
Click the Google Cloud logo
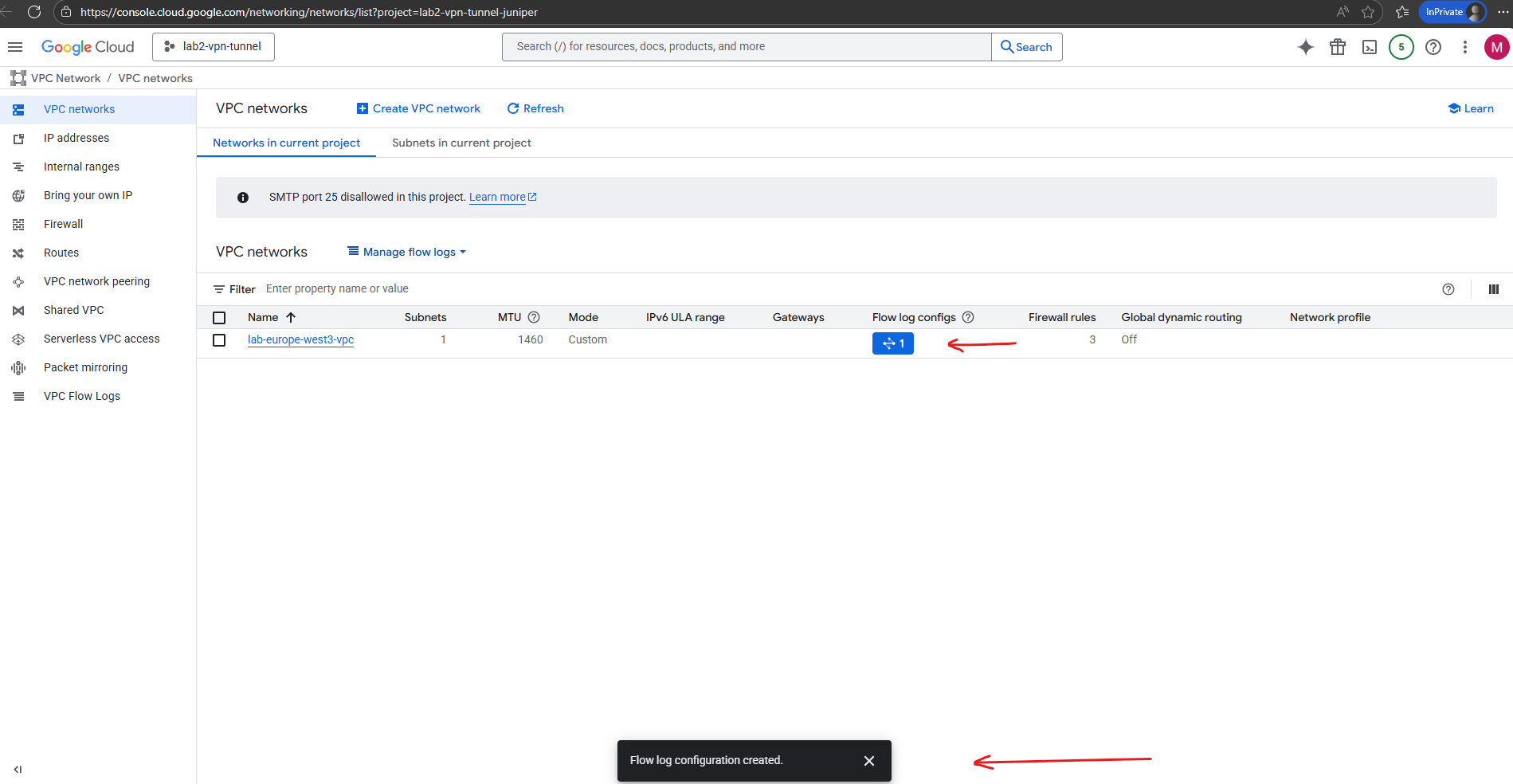coord(88,47)
